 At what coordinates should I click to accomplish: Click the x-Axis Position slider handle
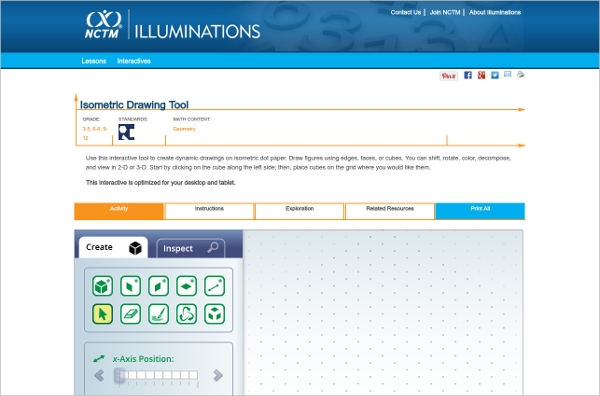119,375
